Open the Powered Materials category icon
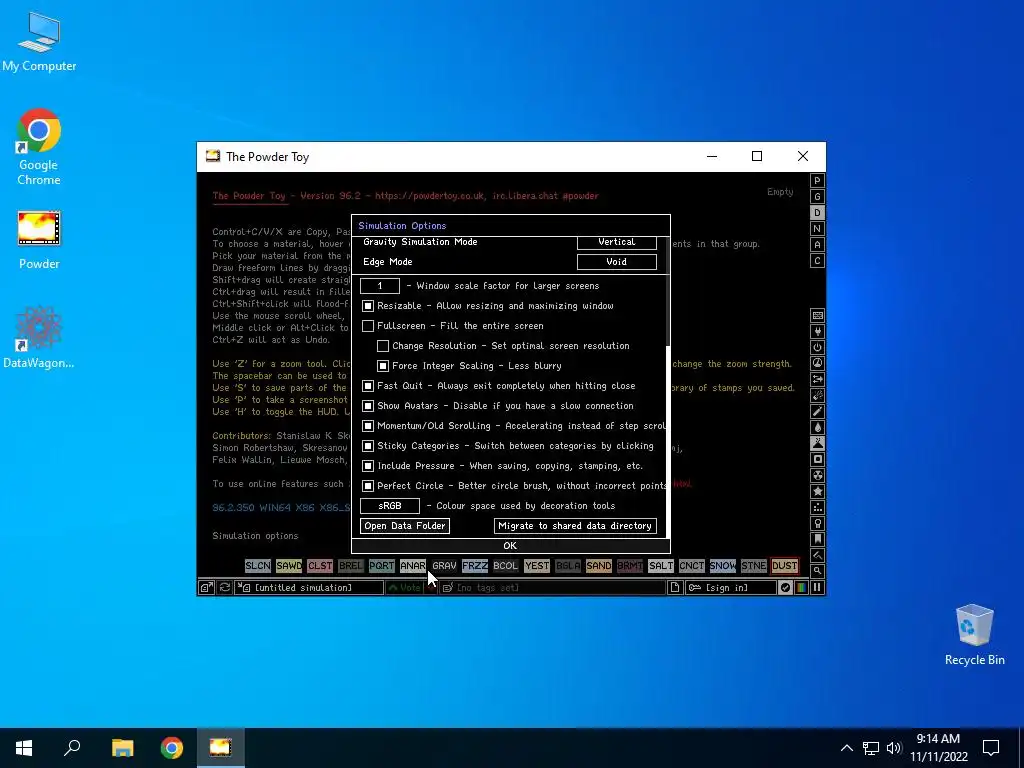This screenshot has width=1024, height=768. pyautogui.click(x=817, y=347)
